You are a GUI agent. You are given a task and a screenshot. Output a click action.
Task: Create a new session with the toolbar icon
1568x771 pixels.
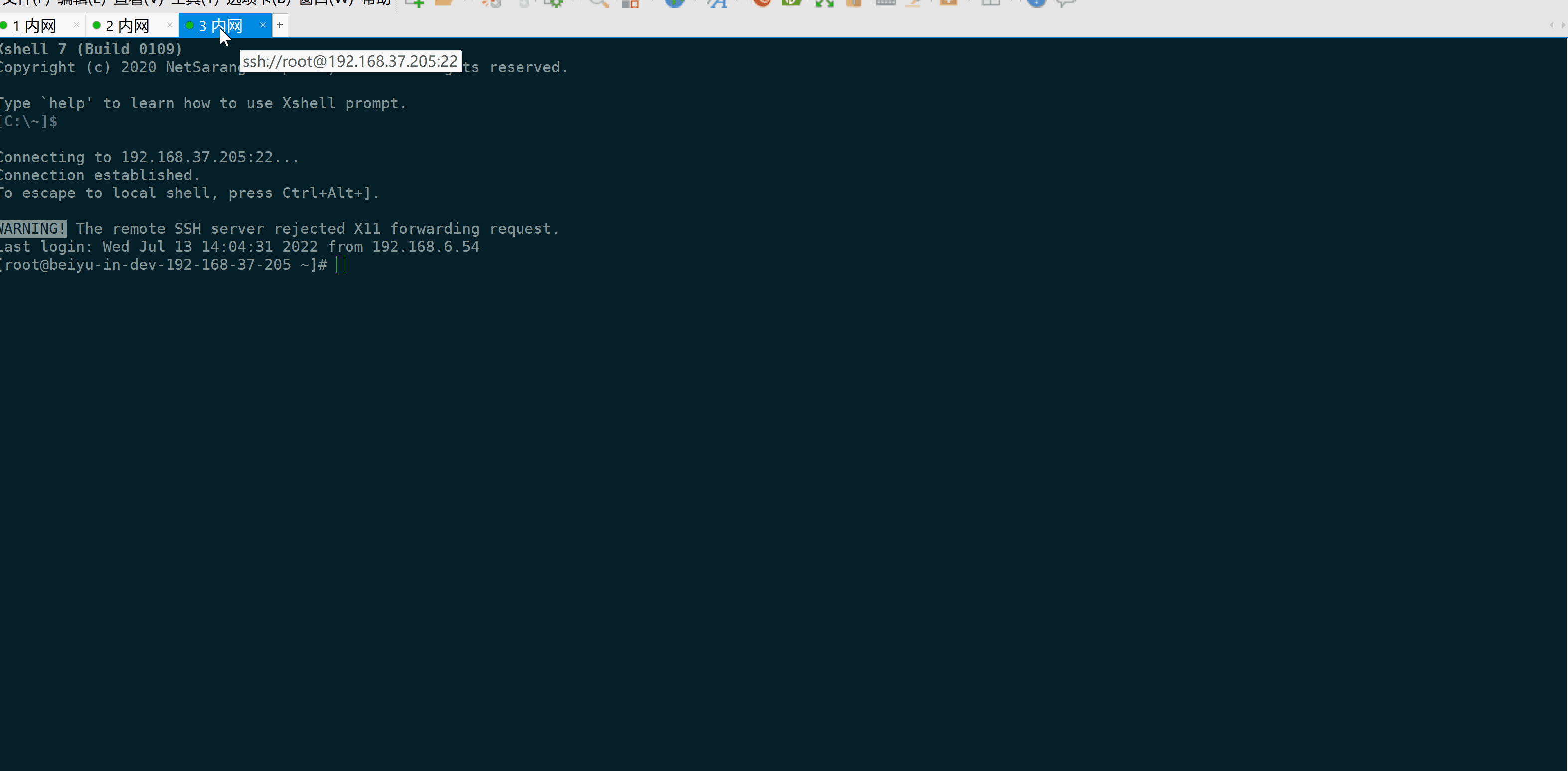[x=416, y=3]
